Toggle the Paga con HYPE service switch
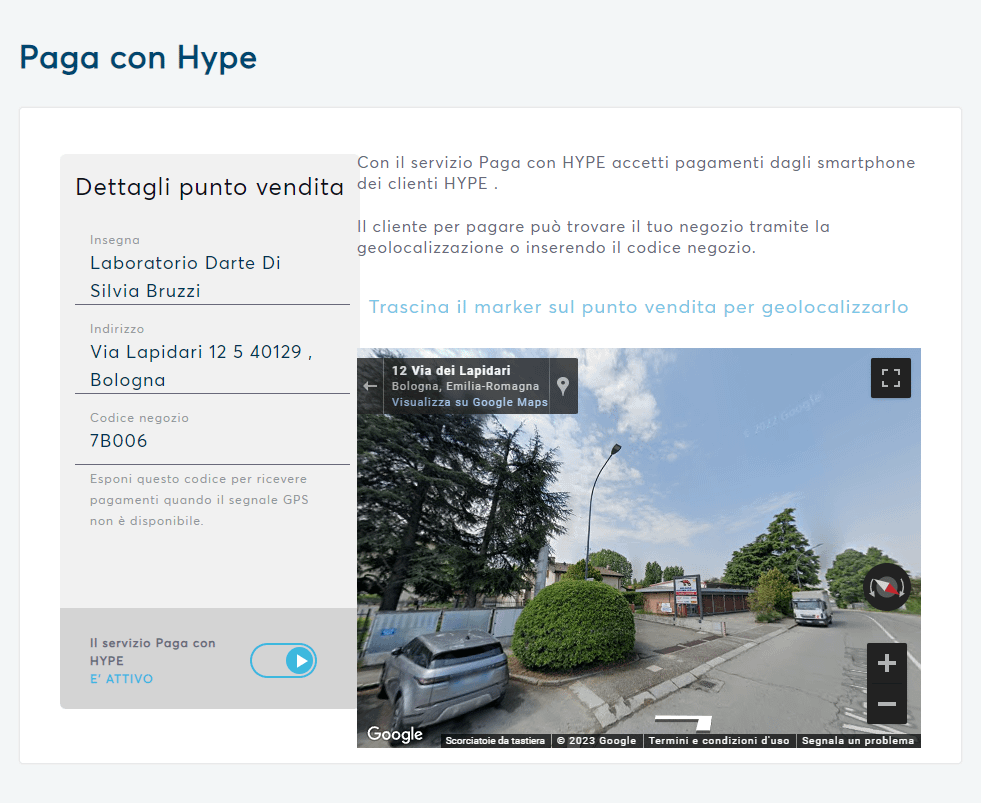Screen dimensions: 981x803 pyautogui.click(x=283, y=660)
